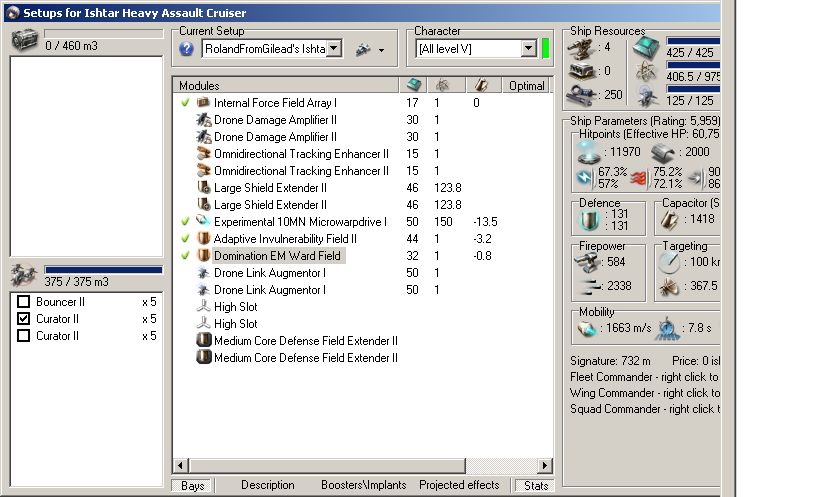The width and height of the screenshot is (816, 497).
Task: Click the drone bay icon
Action: pyautogui.click(x=24, y=275)
